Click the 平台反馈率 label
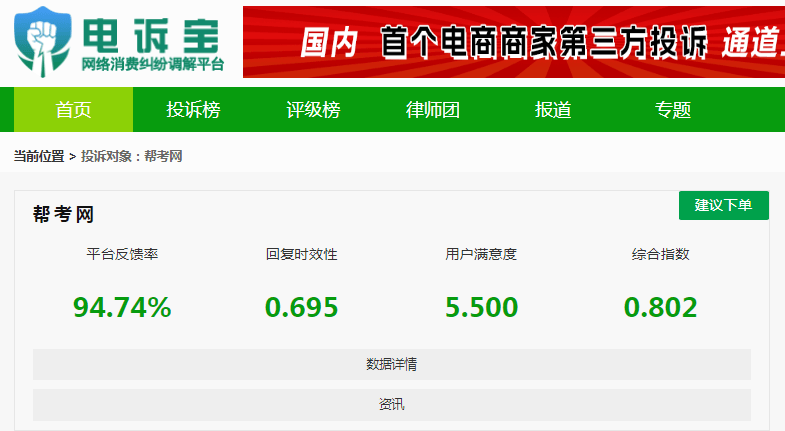This screenshot has width=785, height=431. click(x=122, y=254)
